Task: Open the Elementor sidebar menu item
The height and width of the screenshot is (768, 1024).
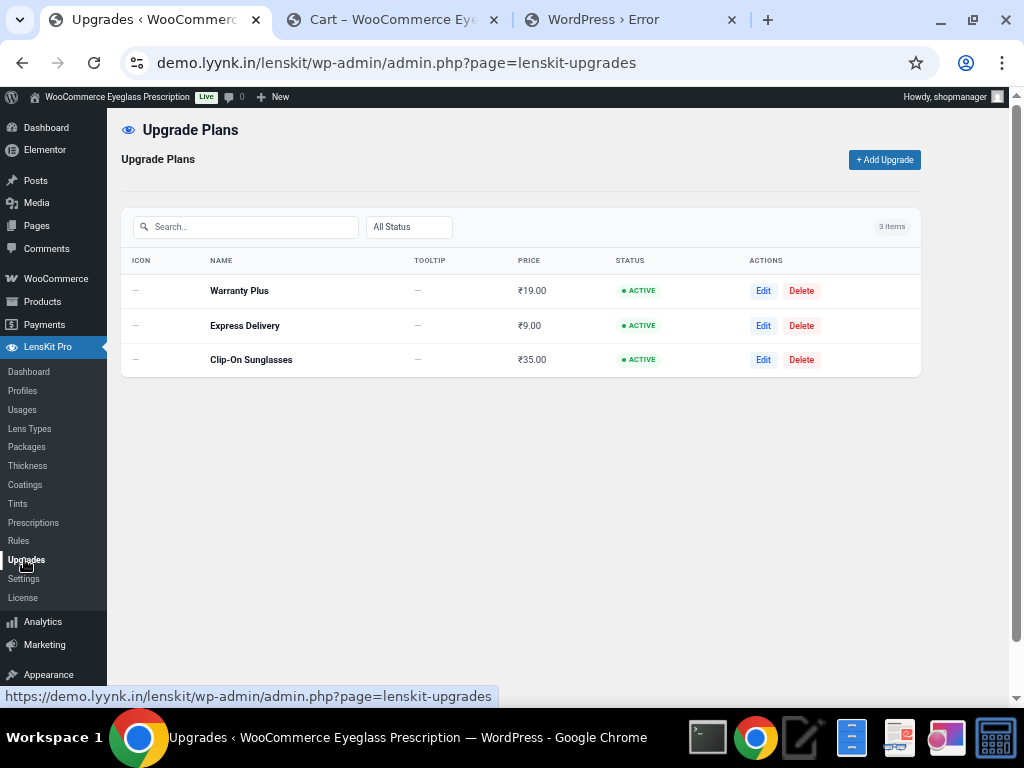Action: click(x=44, y=150)
